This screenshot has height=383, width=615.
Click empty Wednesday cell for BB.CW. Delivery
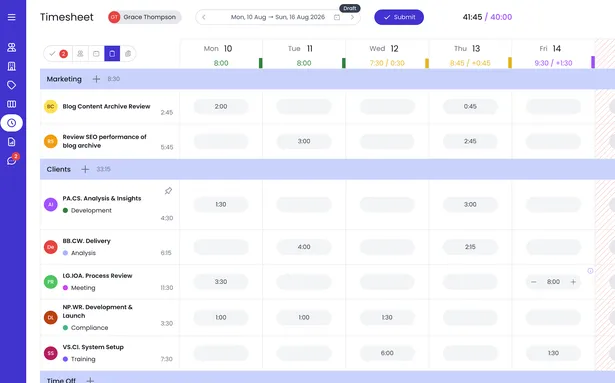[387, 247]
